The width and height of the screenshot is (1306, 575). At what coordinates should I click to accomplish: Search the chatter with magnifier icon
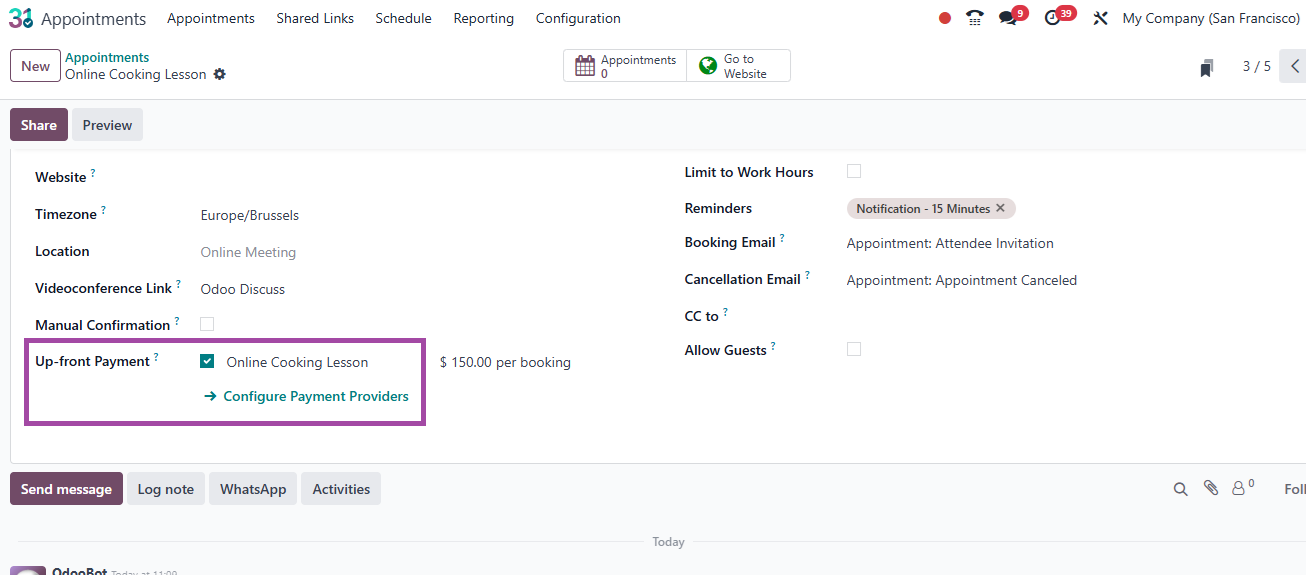(1180, 489)
